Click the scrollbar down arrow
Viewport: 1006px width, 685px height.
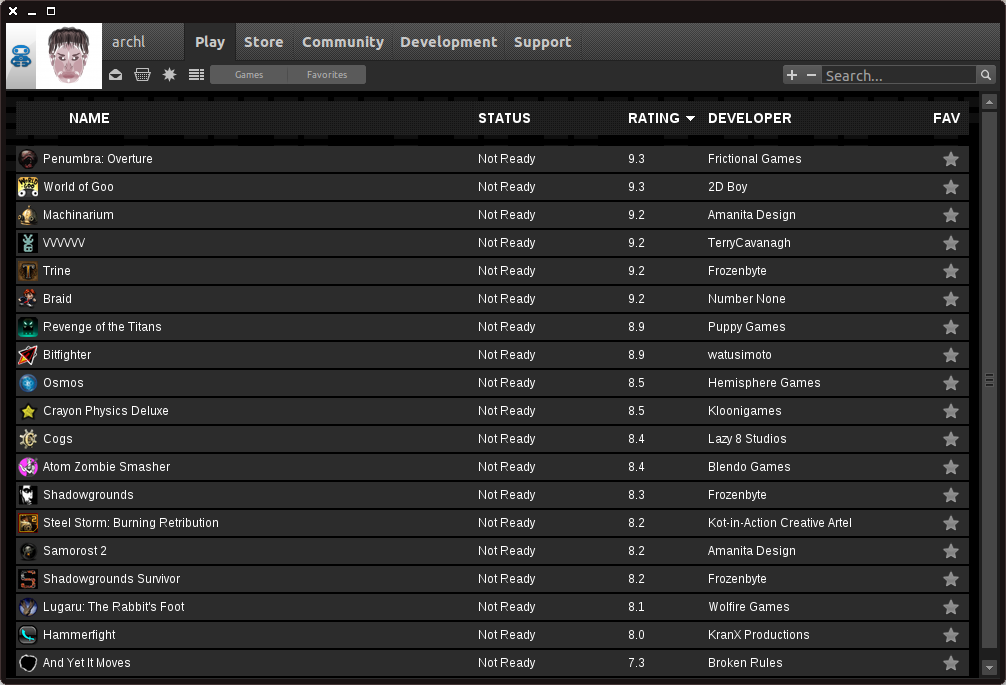(x=989, y=668)
